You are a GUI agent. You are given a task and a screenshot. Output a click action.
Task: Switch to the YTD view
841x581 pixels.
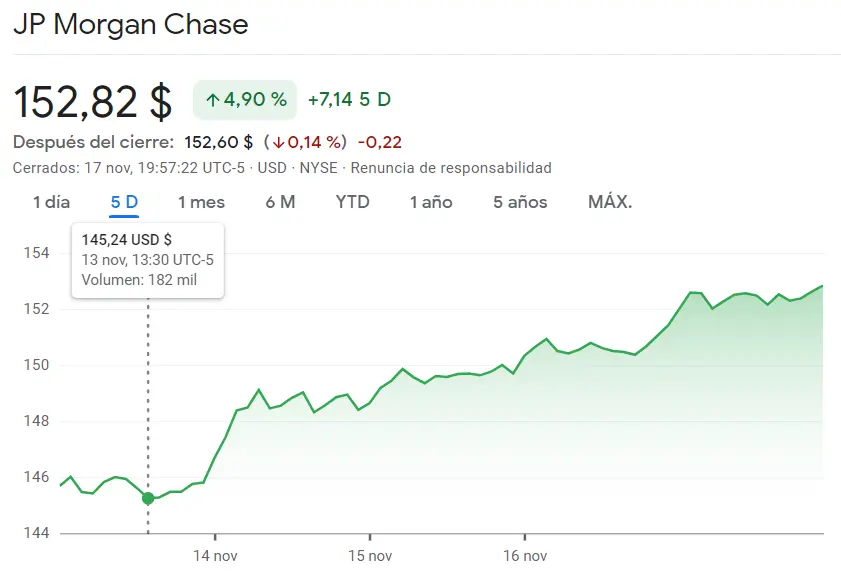point(353,202)
